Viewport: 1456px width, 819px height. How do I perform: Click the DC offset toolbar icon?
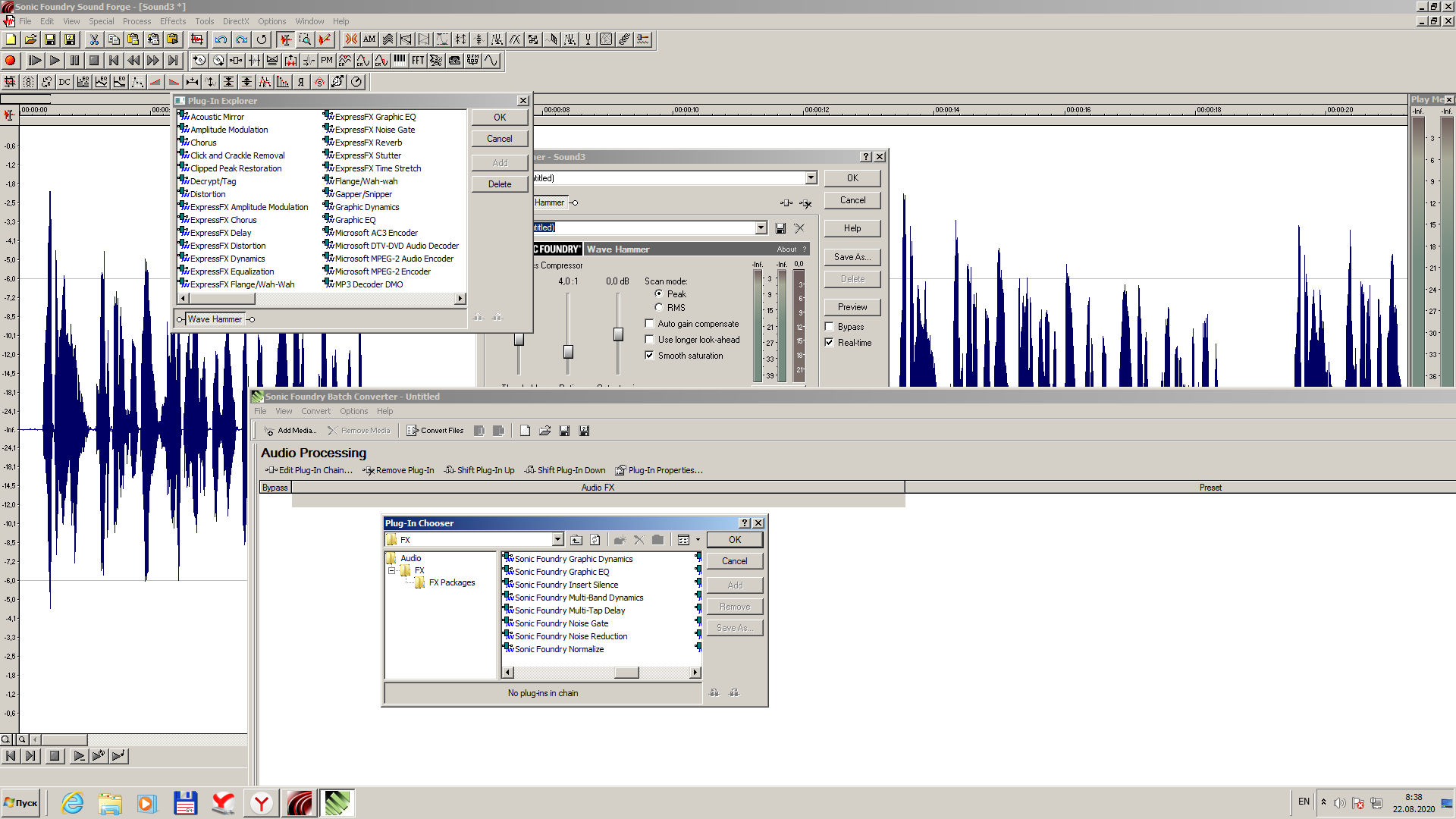tap(64, 82)
